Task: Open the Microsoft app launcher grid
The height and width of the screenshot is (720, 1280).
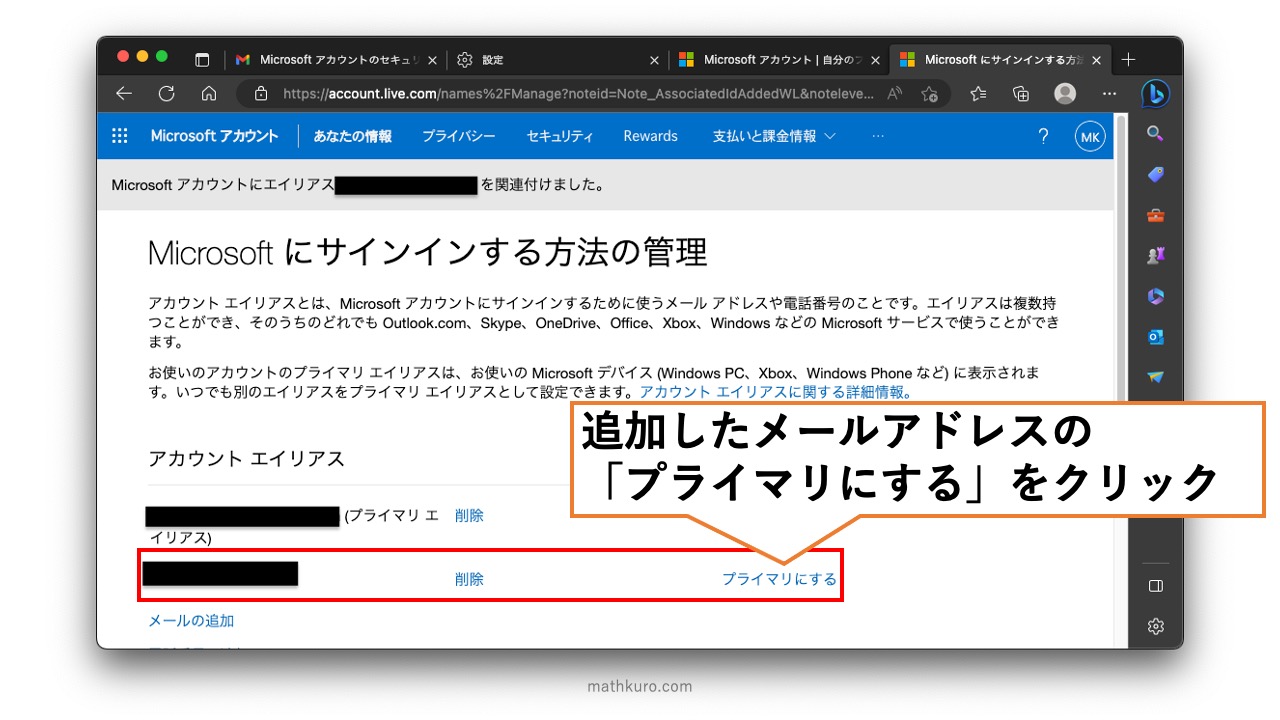Action: [120, 136]
